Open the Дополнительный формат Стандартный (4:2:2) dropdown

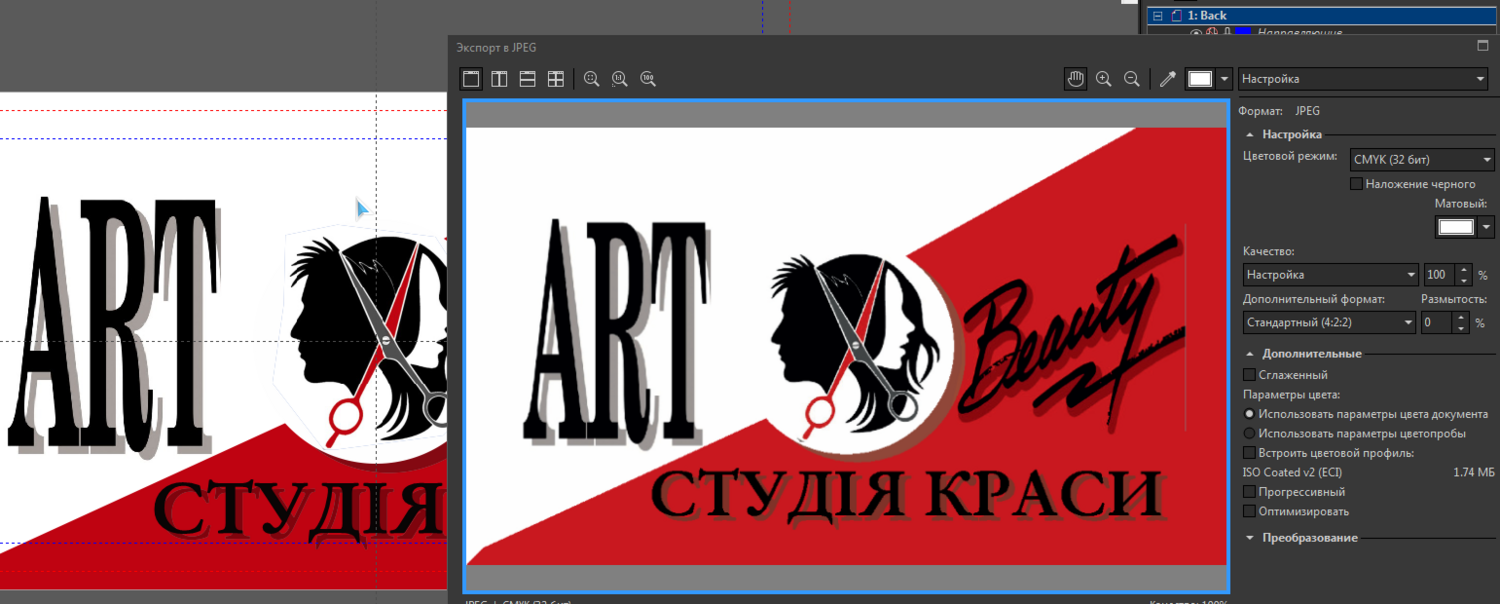click(1329, 322)
